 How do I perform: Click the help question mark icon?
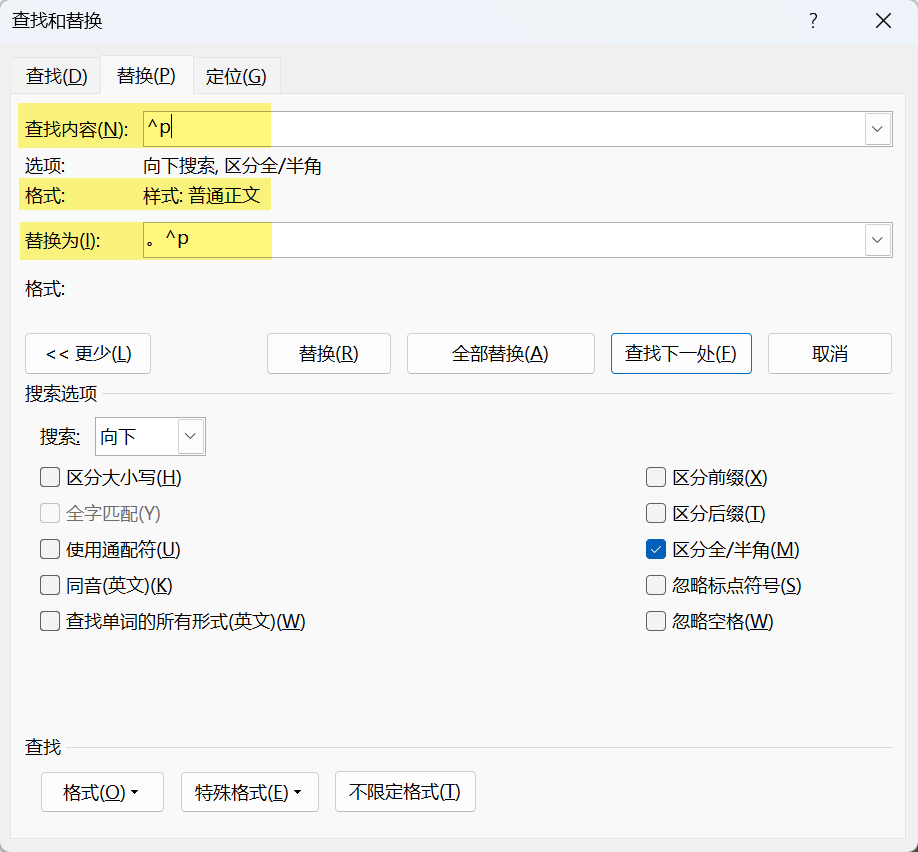[x=813, y=21]
